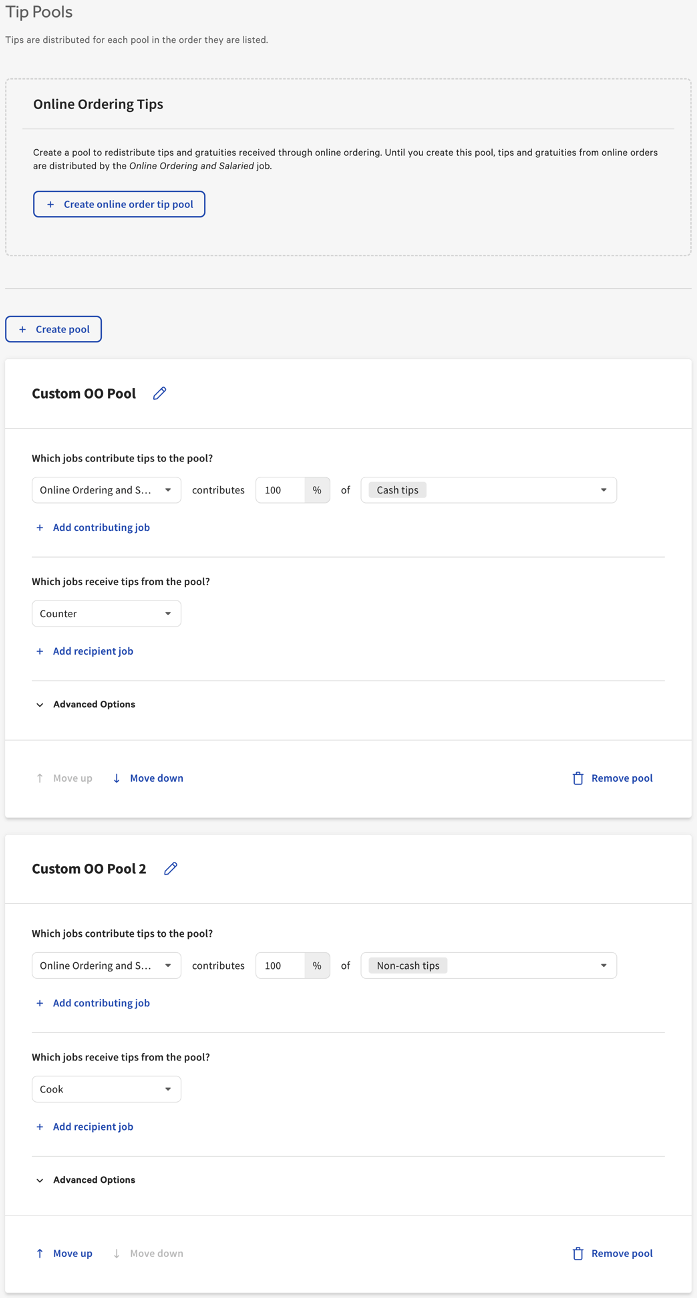Click the Create pool button
This screenshot has width=697, height=1298.
click(53, 329)
